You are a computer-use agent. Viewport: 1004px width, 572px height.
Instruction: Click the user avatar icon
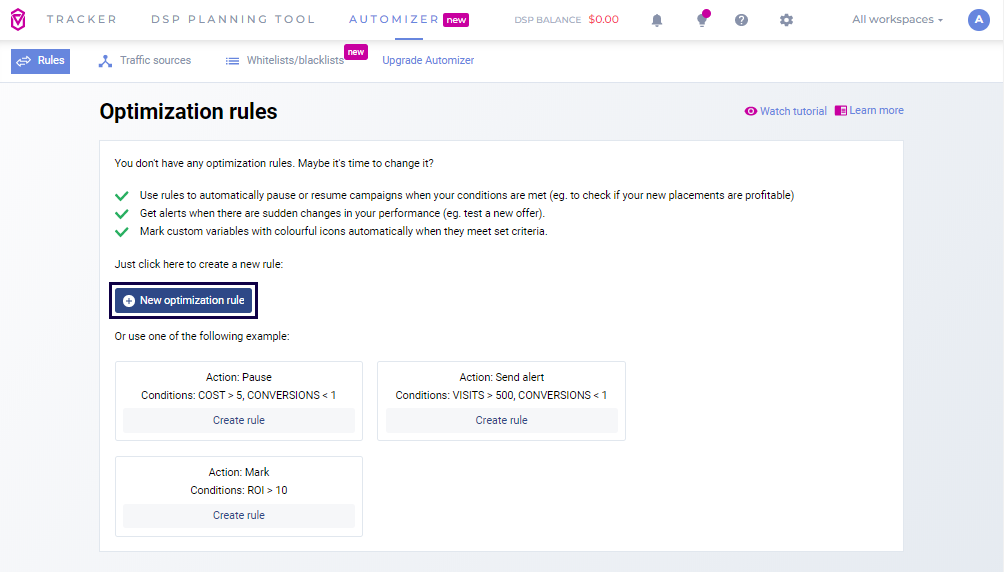[x=978, y=20]
